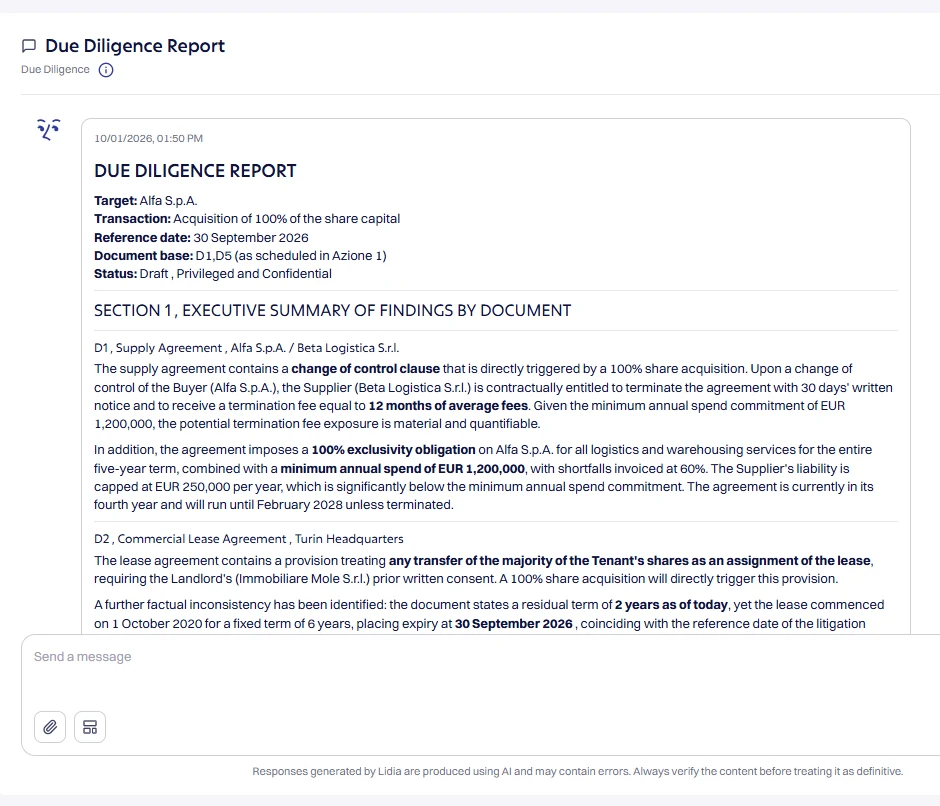Click the Lidia assistant avatar icon

coord(49,130)
